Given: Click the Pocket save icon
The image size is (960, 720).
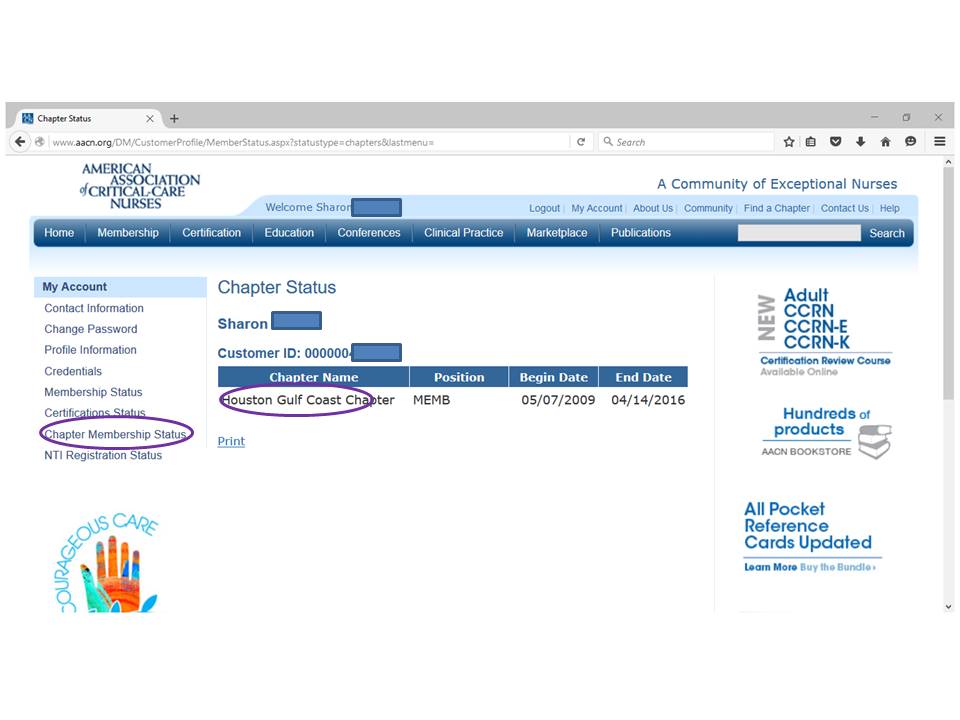Looking at the screenshot, I should (835, 142).
